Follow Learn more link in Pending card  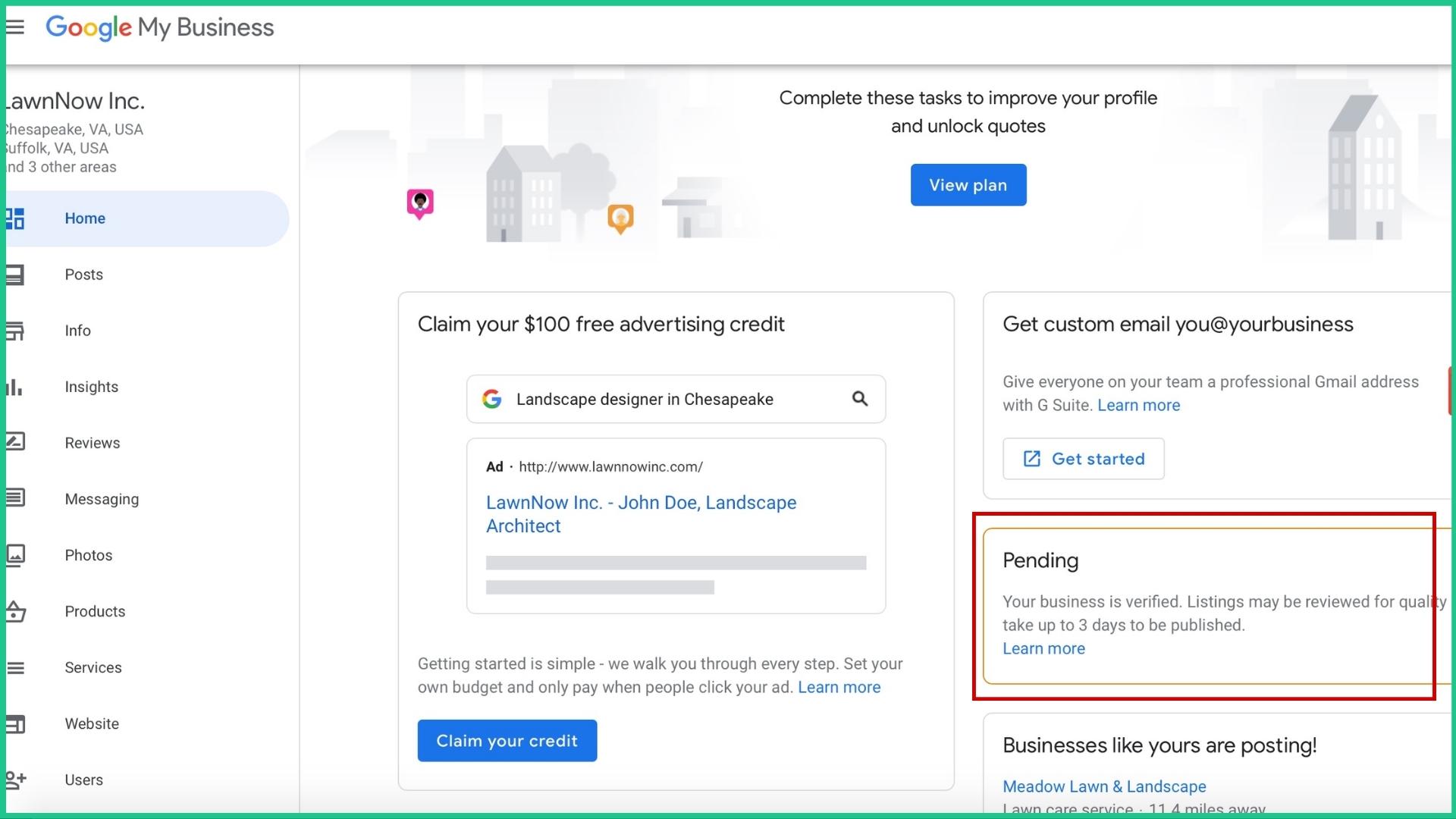point(1043,648)
